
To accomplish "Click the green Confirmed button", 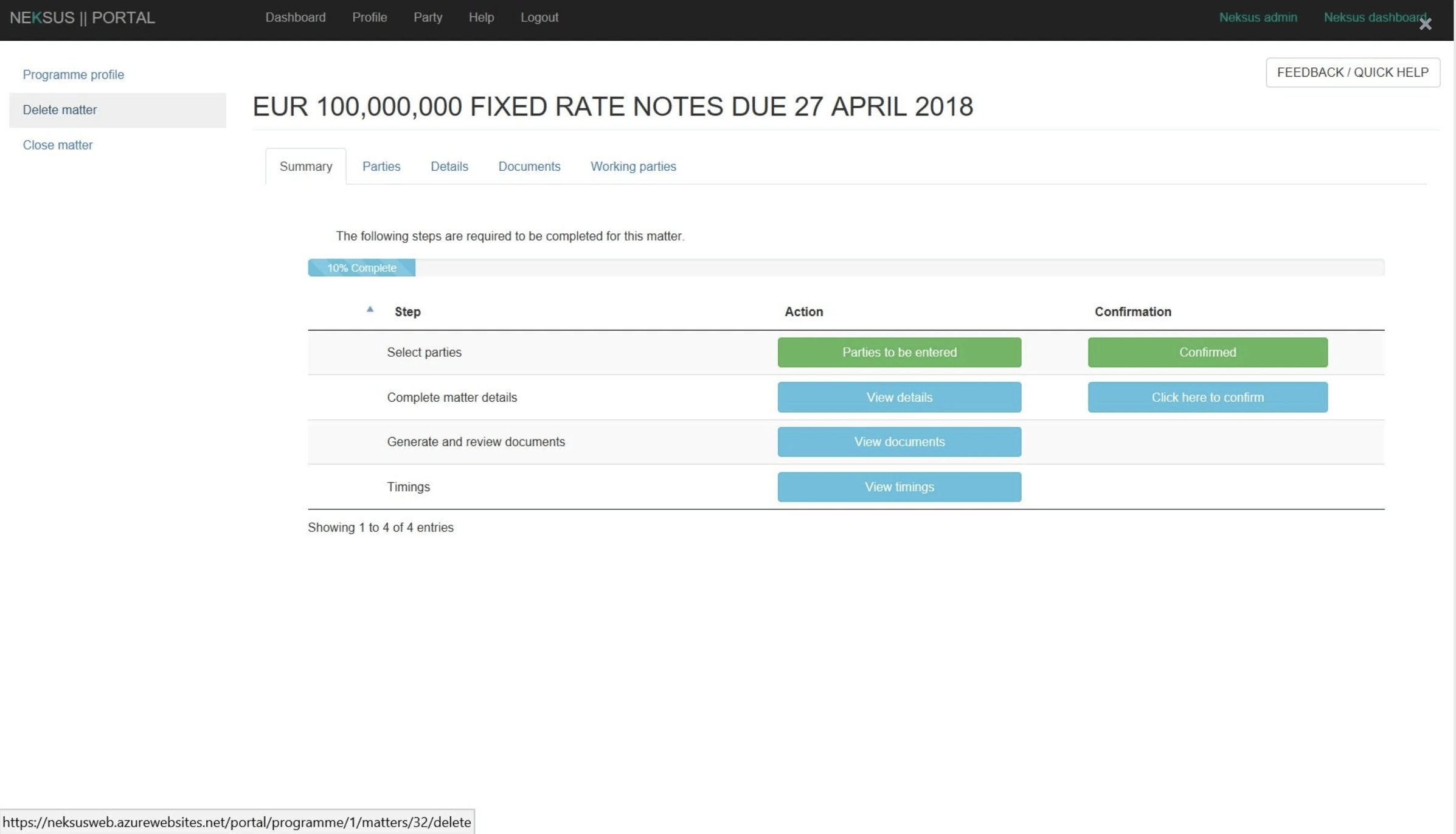I will (1207, 353).
